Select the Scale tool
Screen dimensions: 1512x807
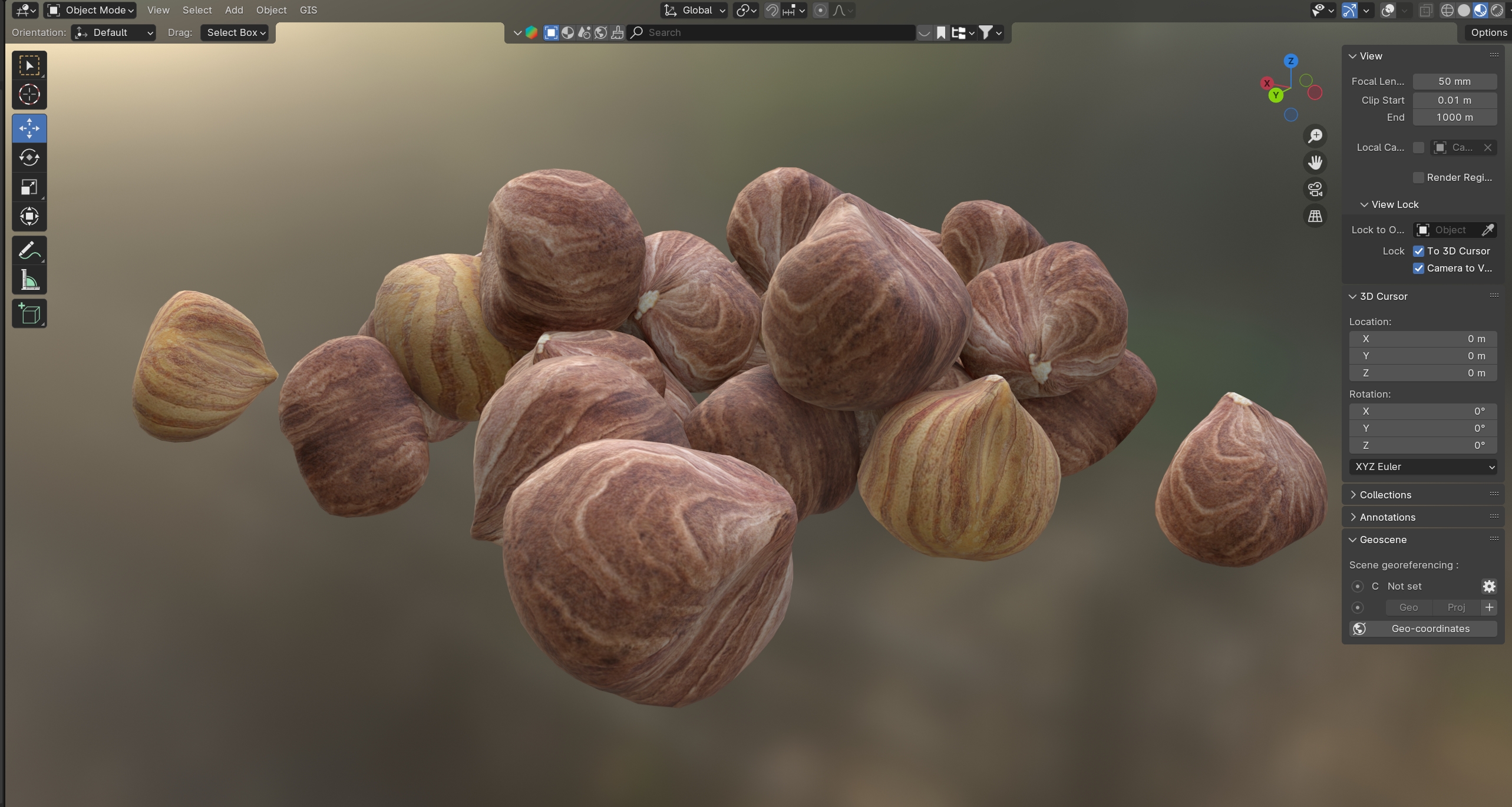point(29,187)
